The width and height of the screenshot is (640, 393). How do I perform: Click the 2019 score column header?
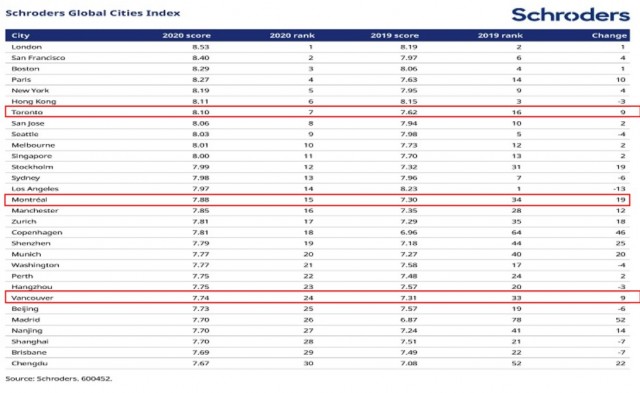pyautogui.click(x=394, y=36)
